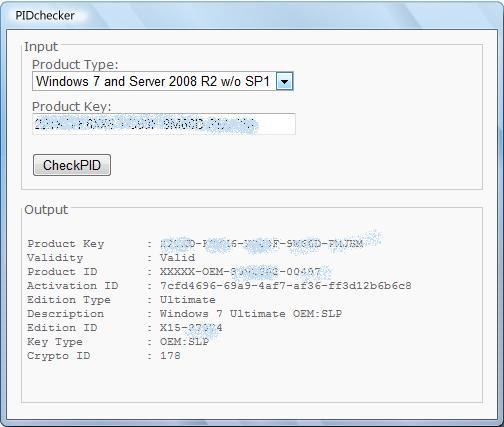Select the Edition Type value 'Ultimate'

[x=188, y=300]
